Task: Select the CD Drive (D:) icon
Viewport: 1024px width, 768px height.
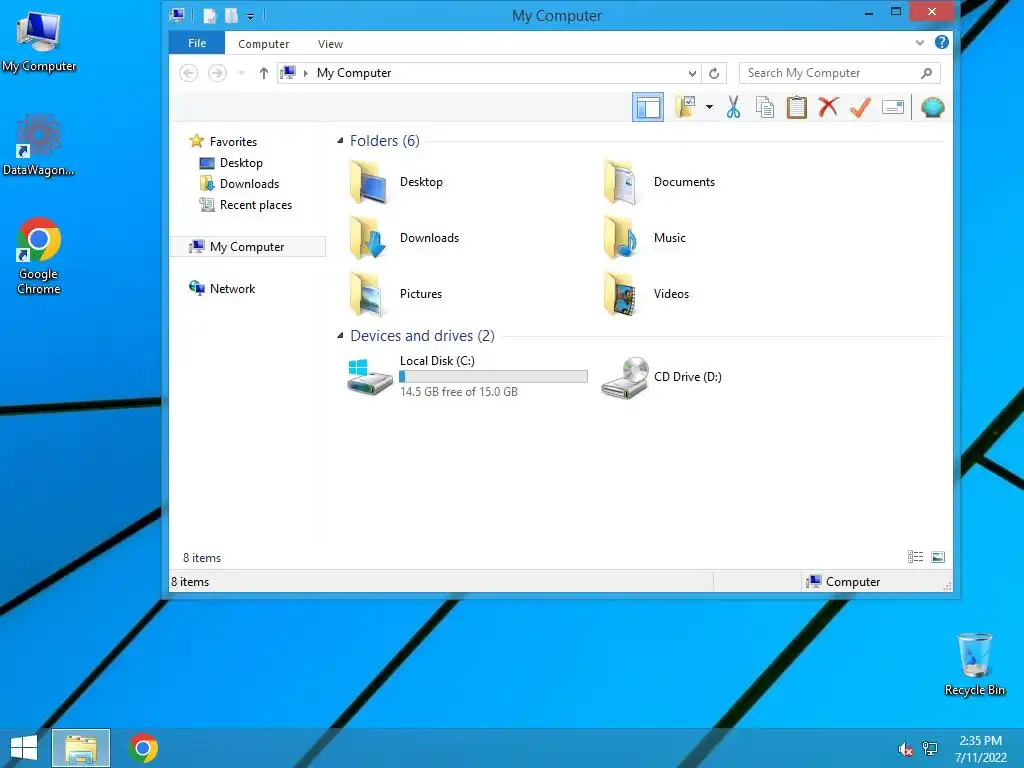Action: click(625, 377)
